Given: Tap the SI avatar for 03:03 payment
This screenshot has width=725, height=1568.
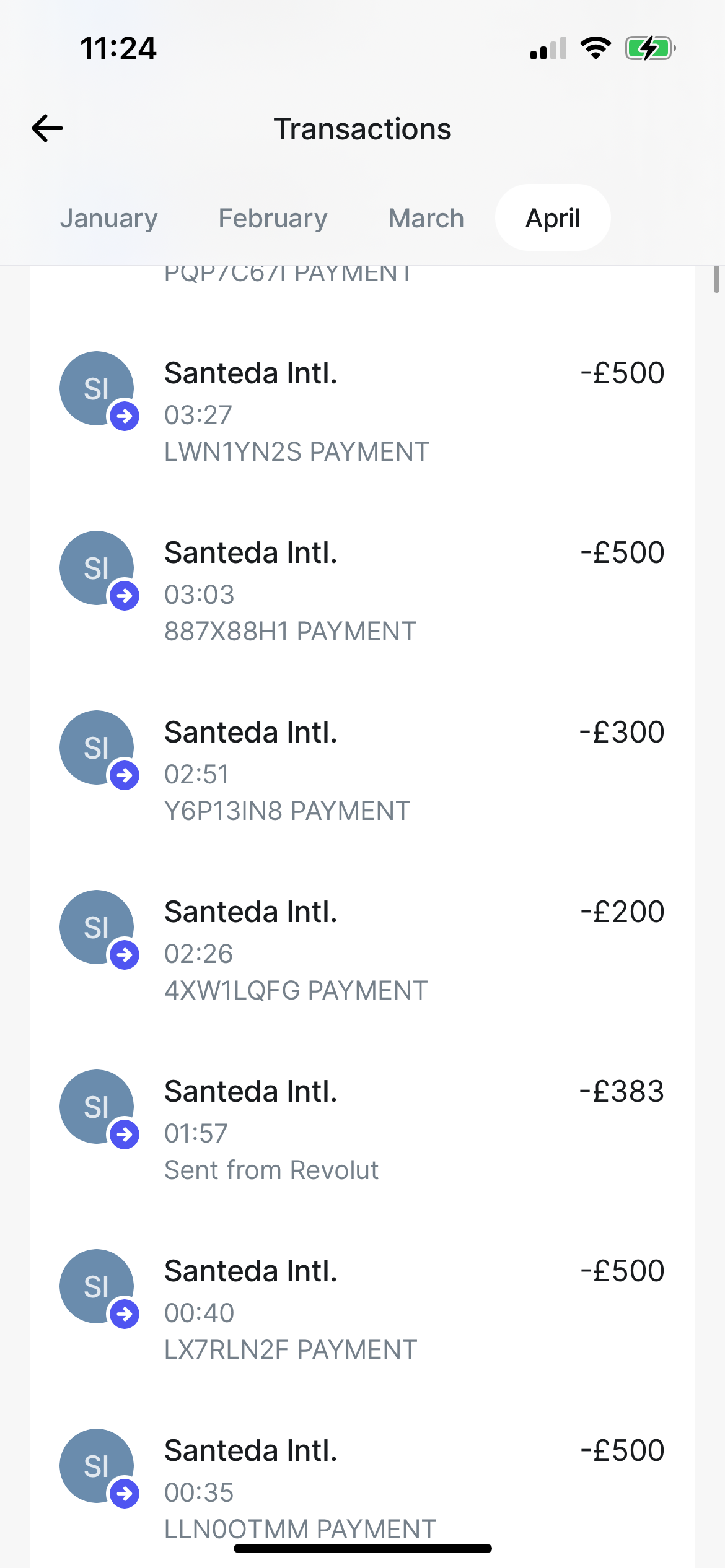Looking at the screenshot, I should click(x=97, y=568).
